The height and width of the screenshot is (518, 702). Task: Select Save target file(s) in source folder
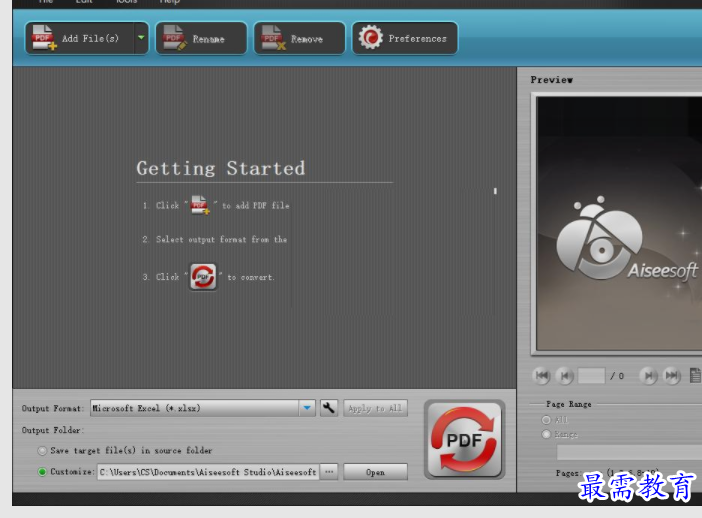(x=42, y=450)
